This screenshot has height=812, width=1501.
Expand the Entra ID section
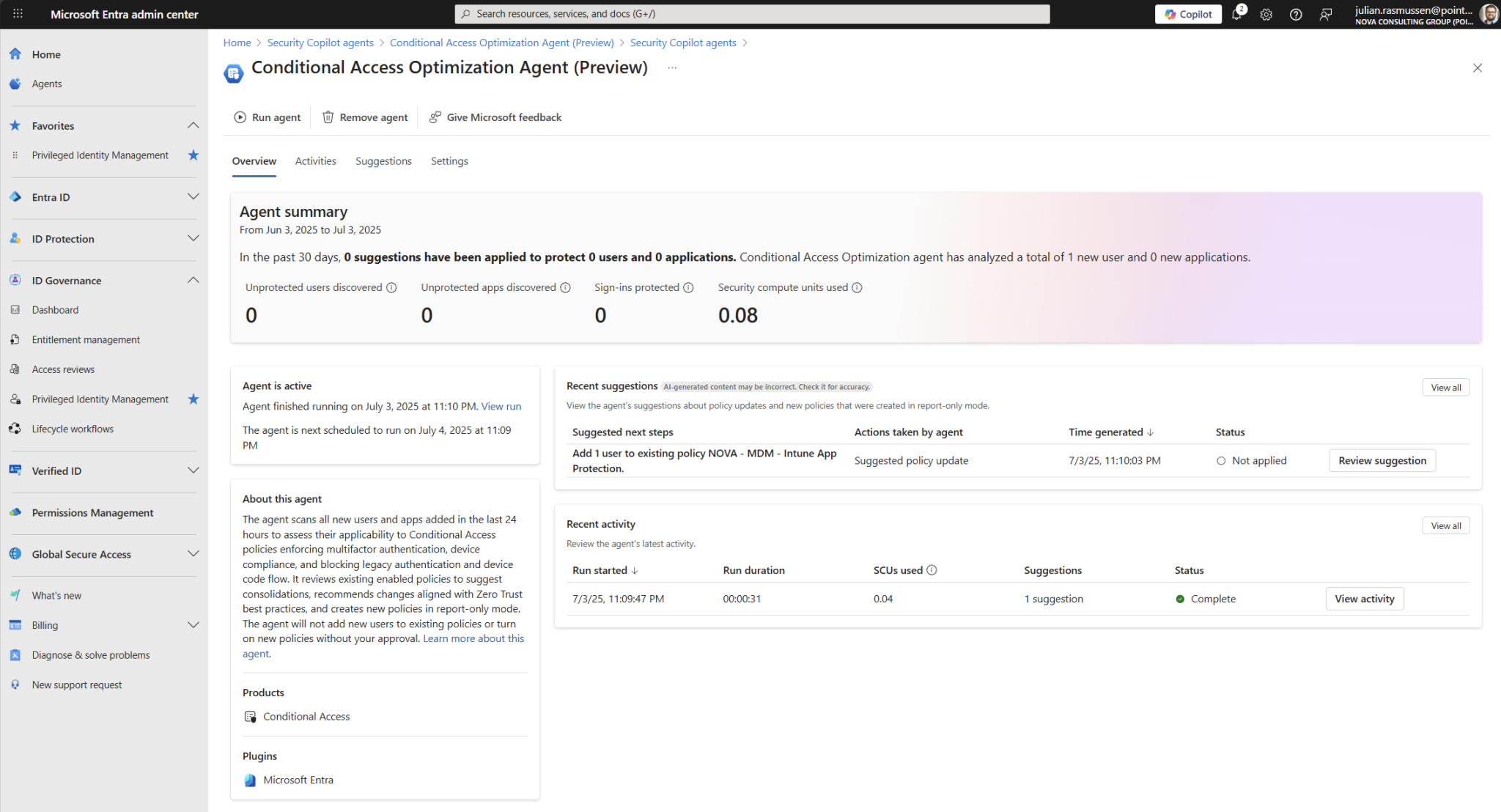point(193,196)
